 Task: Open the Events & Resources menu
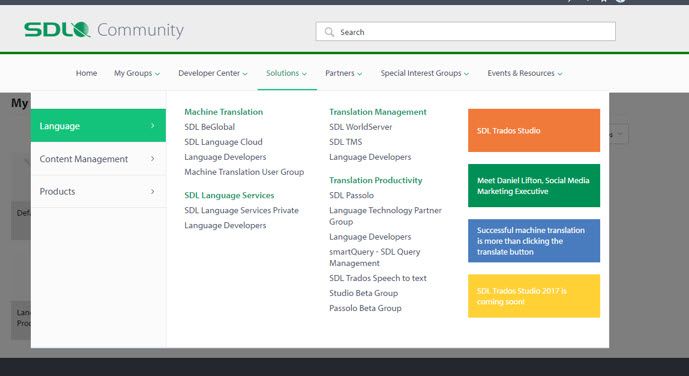pyautogui.click(x=525, y=73)
